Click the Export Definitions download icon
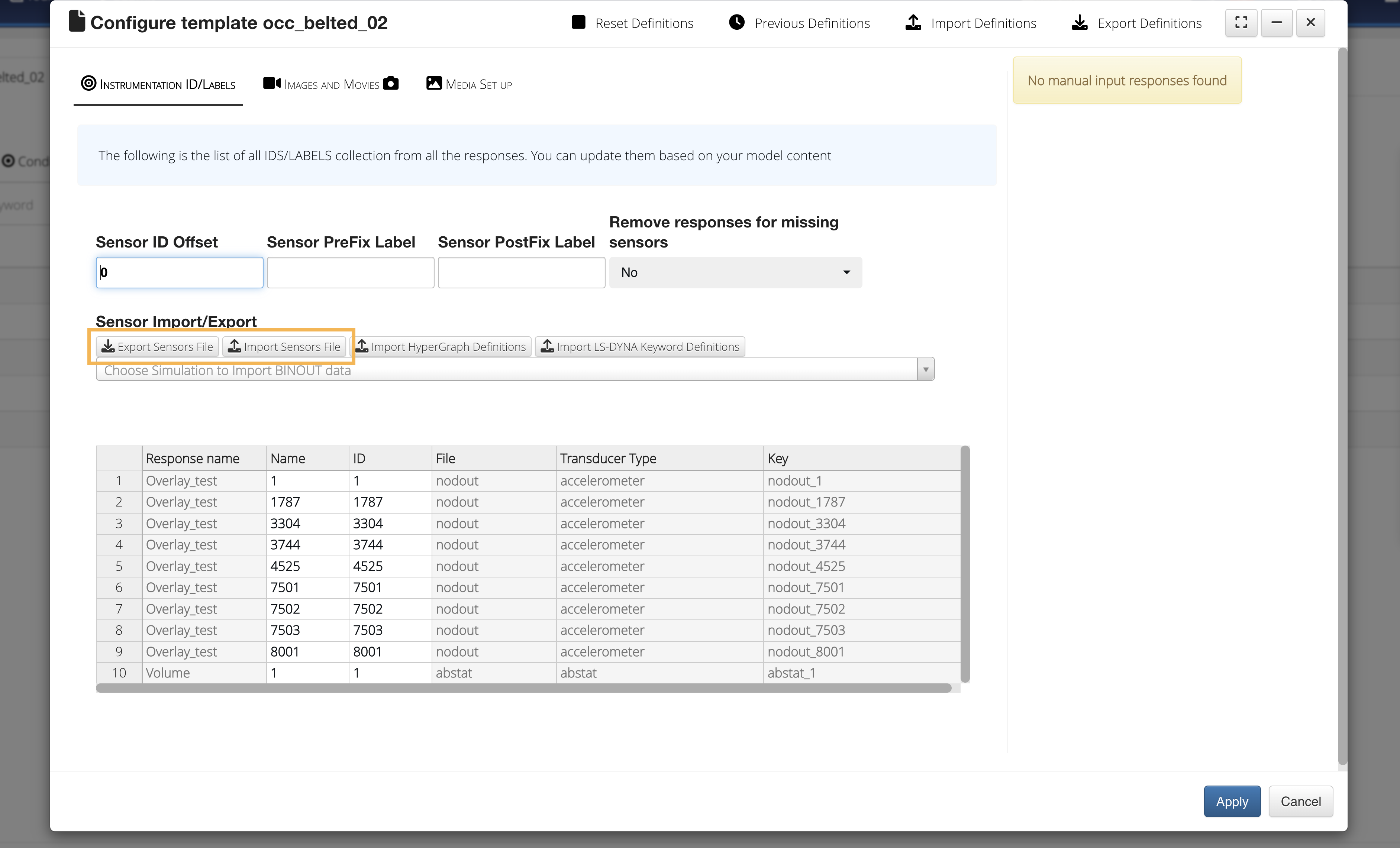1400x848 pixels. 1079,23
